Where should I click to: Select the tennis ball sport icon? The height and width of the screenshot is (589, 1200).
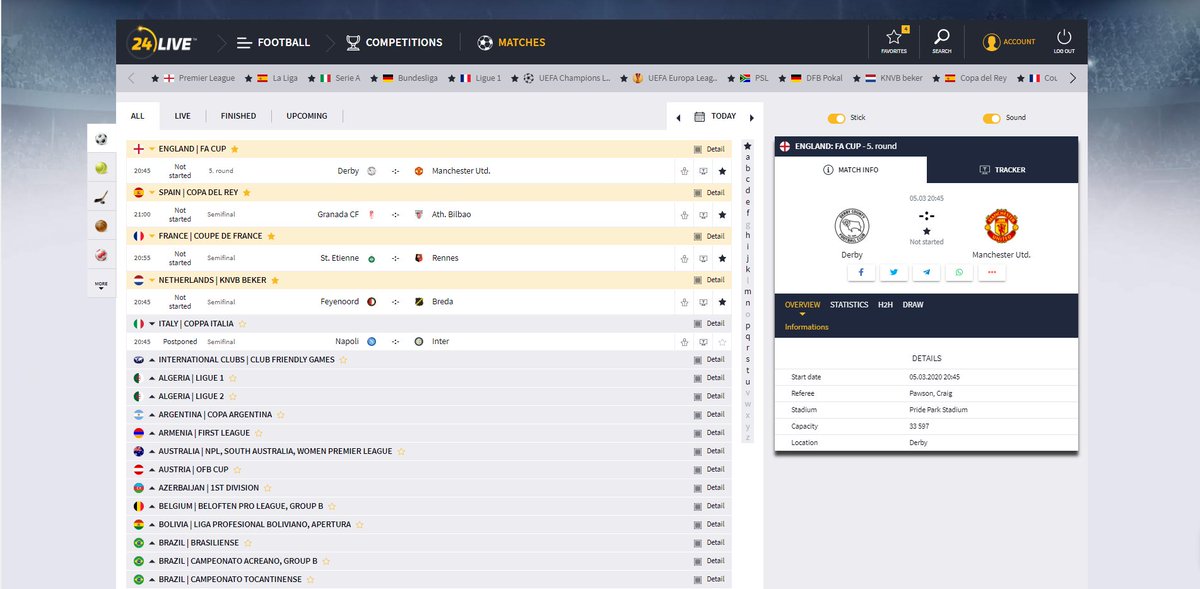pos(101,169)
